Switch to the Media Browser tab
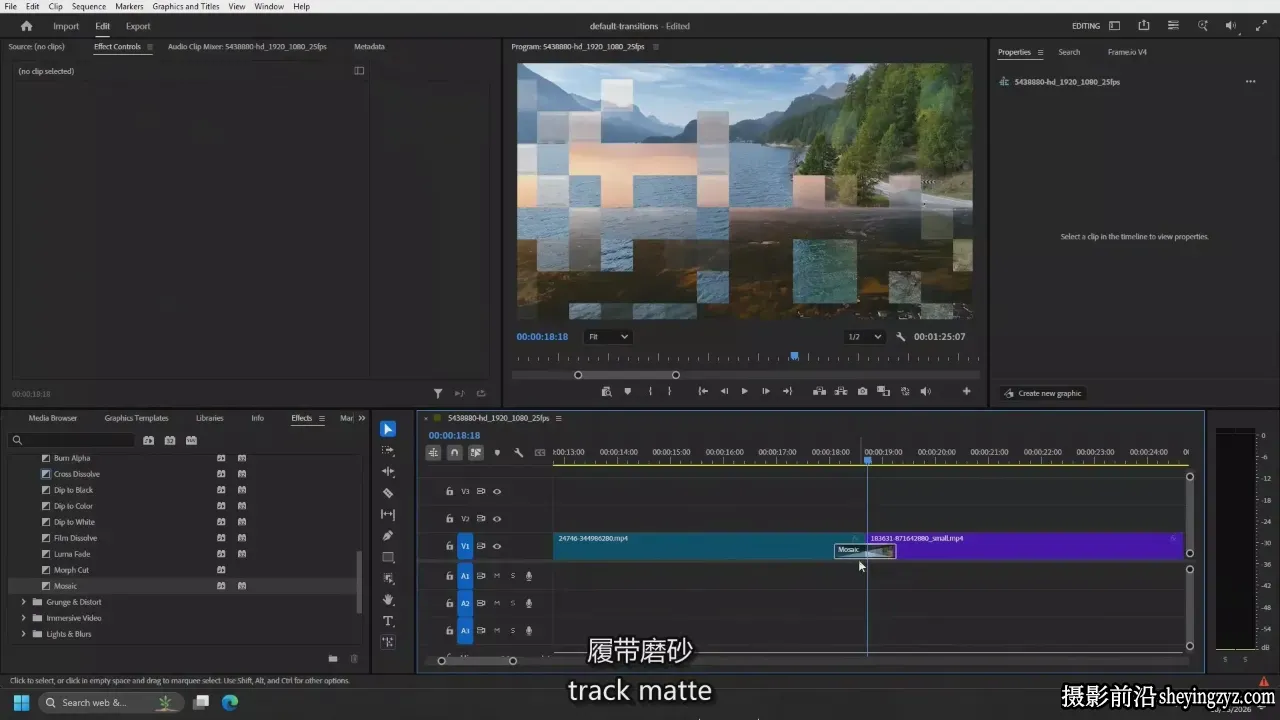Viewport: 1280px width, 720px height. [53, 418]
